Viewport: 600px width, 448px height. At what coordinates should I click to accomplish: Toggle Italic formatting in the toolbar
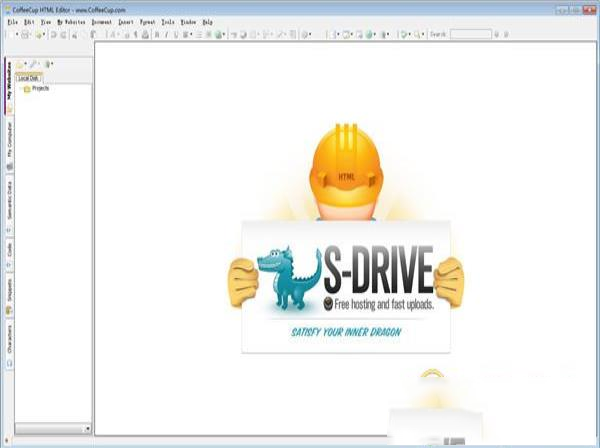(166, 35)
